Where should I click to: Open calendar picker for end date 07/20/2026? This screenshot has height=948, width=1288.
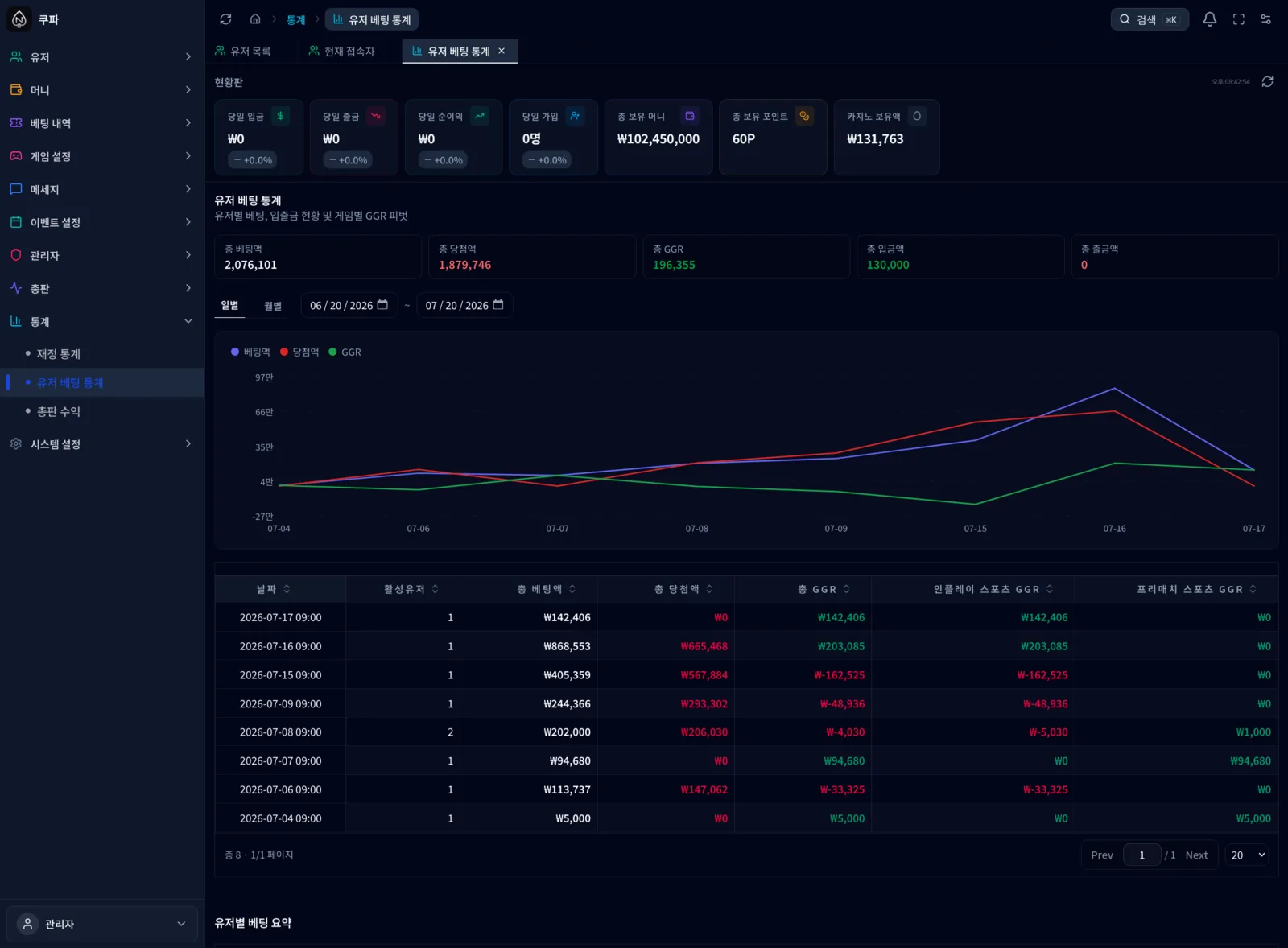498,305
